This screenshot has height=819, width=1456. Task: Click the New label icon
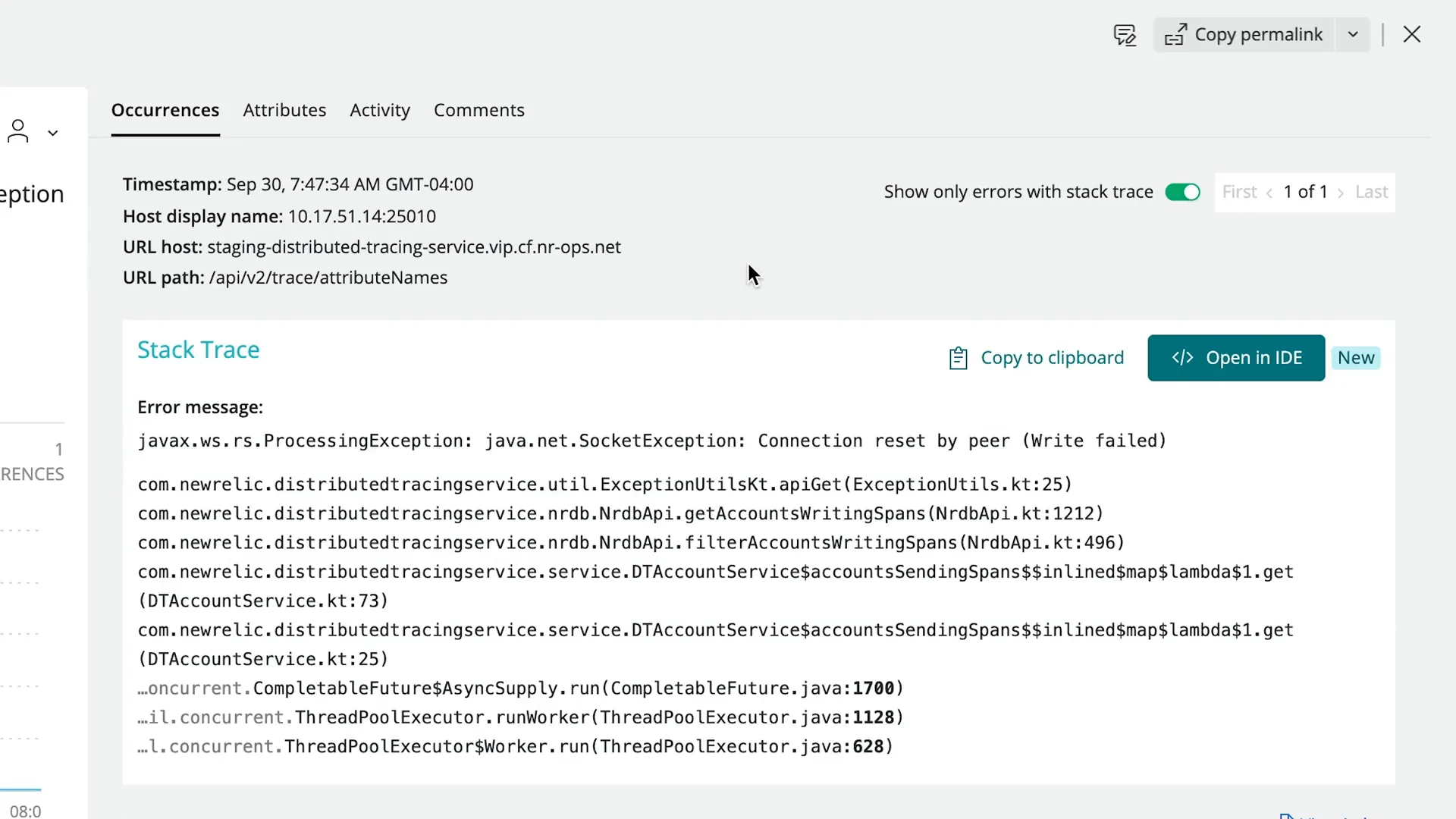[x=1356, y=357]
